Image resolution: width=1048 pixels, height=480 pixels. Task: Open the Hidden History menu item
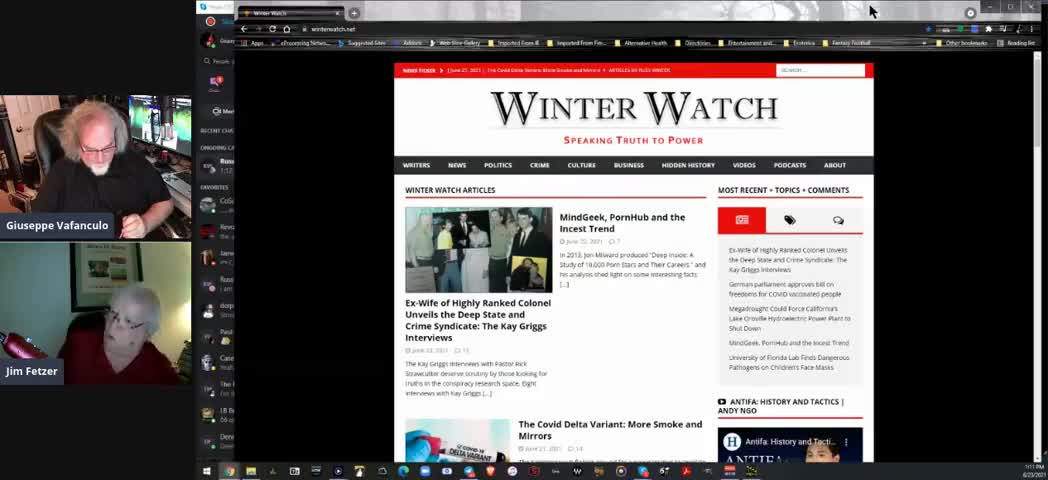pyautogui.click(x=688, y=165)
